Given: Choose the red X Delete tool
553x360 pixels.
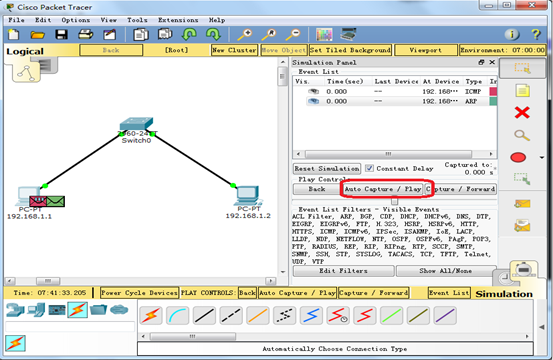Looking at the screenshot, I should pyautogui.click(x=522, y=113).
